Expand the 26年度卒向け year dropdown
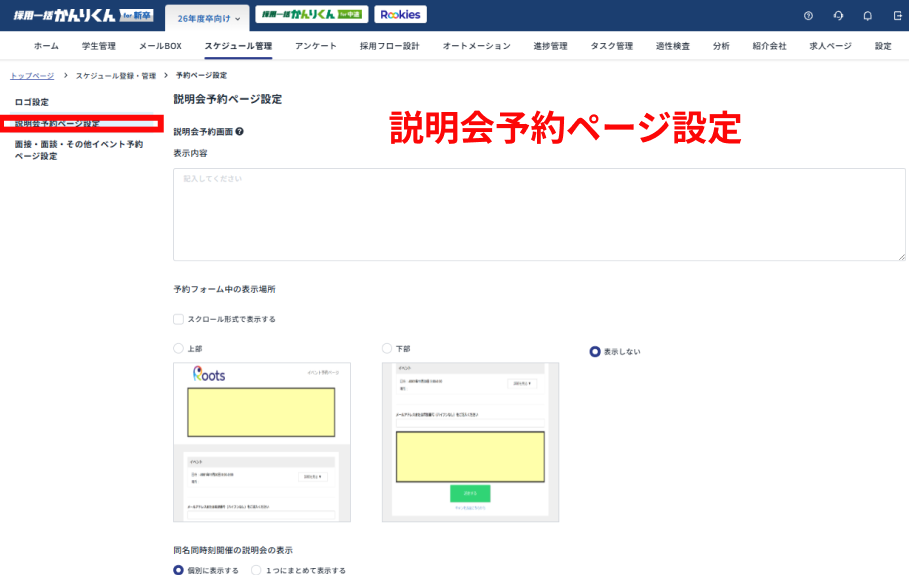 click(x=208, y=19)
